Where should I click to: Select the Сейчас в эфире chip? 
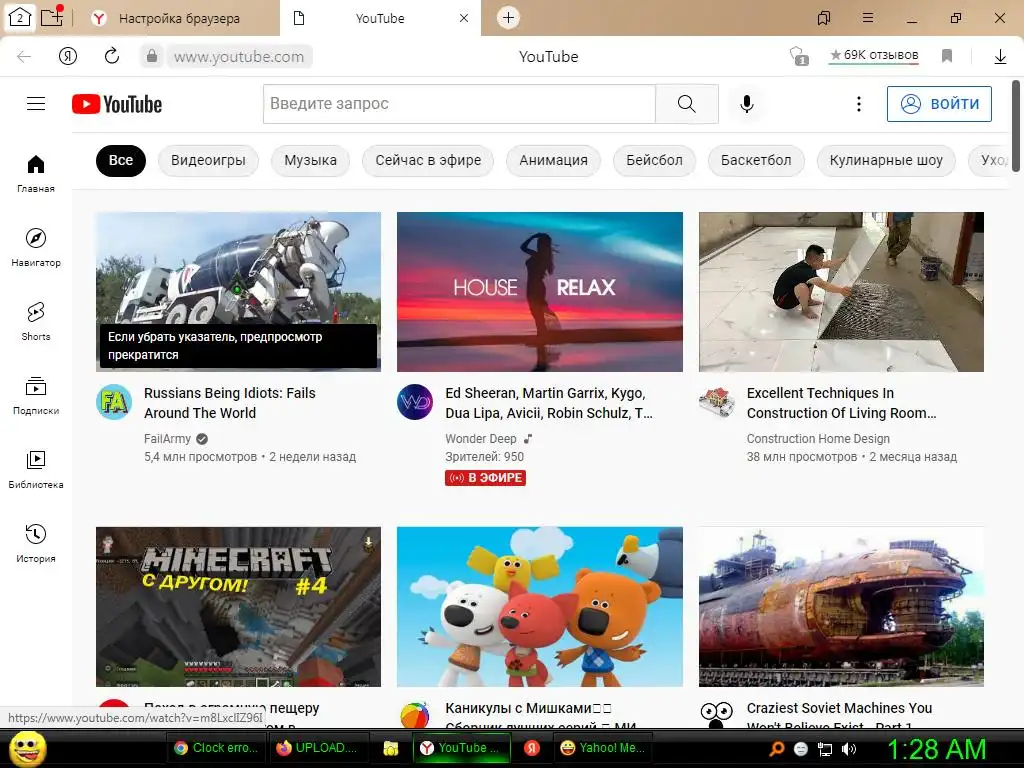(428, 161)
